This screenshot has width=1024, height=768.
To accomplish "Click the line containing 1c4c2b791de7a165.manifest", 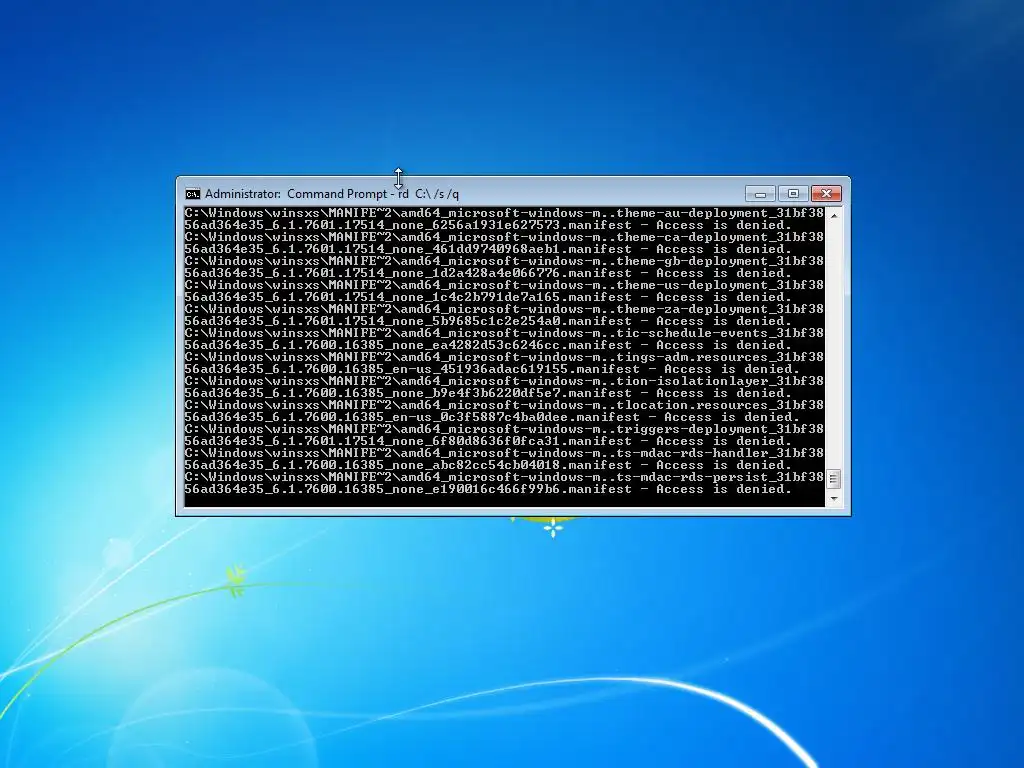I will (488, 297).
